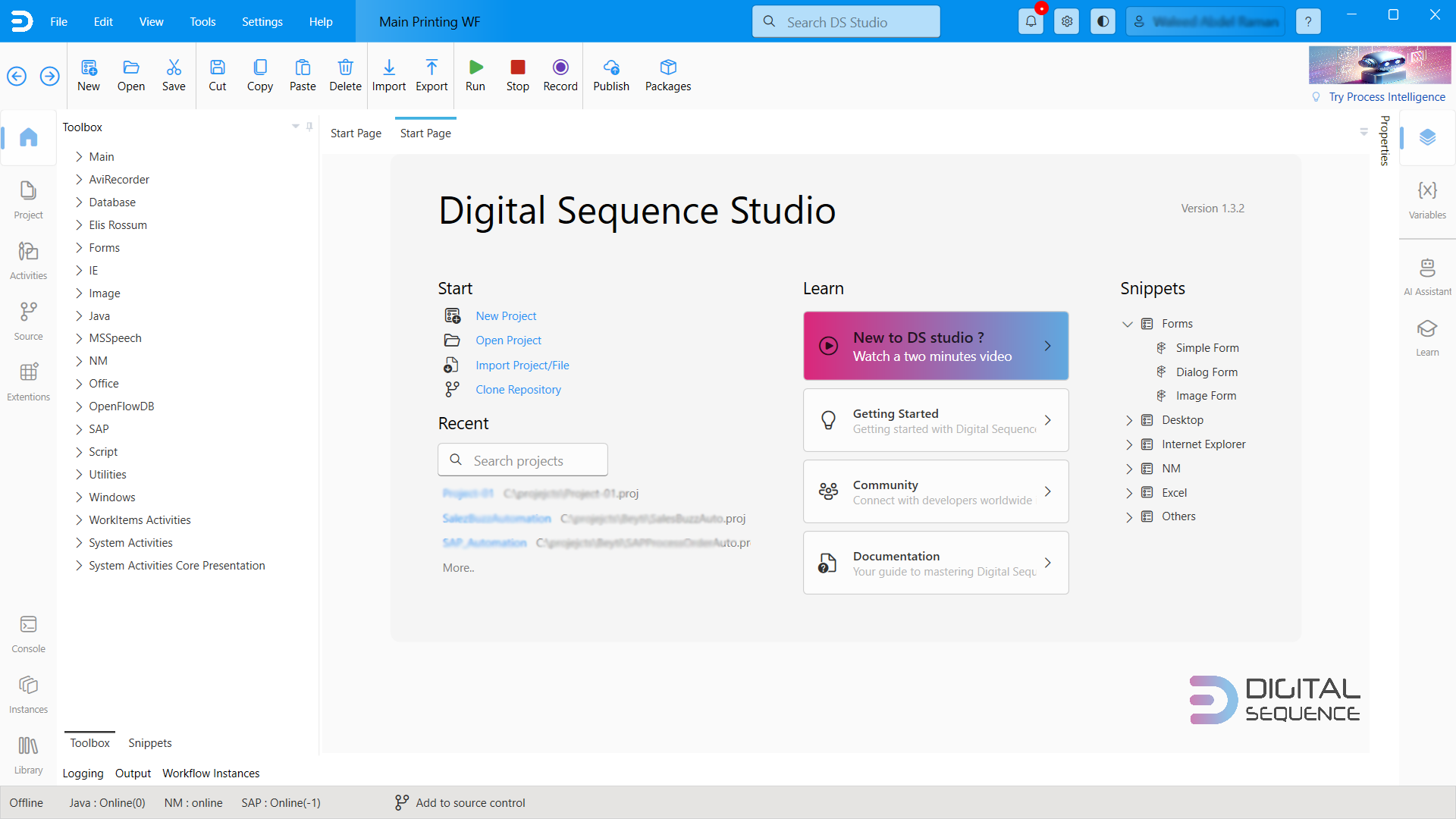Viewport: 1456px width, 819px height.
Task: Open the Activities sidebar panel
Action: pos(28,261)
